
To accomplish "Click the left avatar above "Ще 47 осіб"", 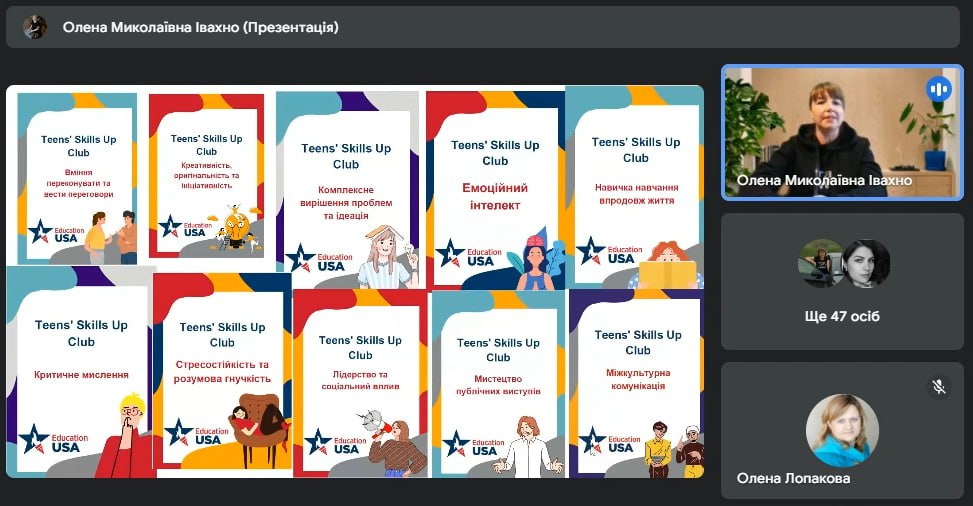I will [x=821, y=264].
